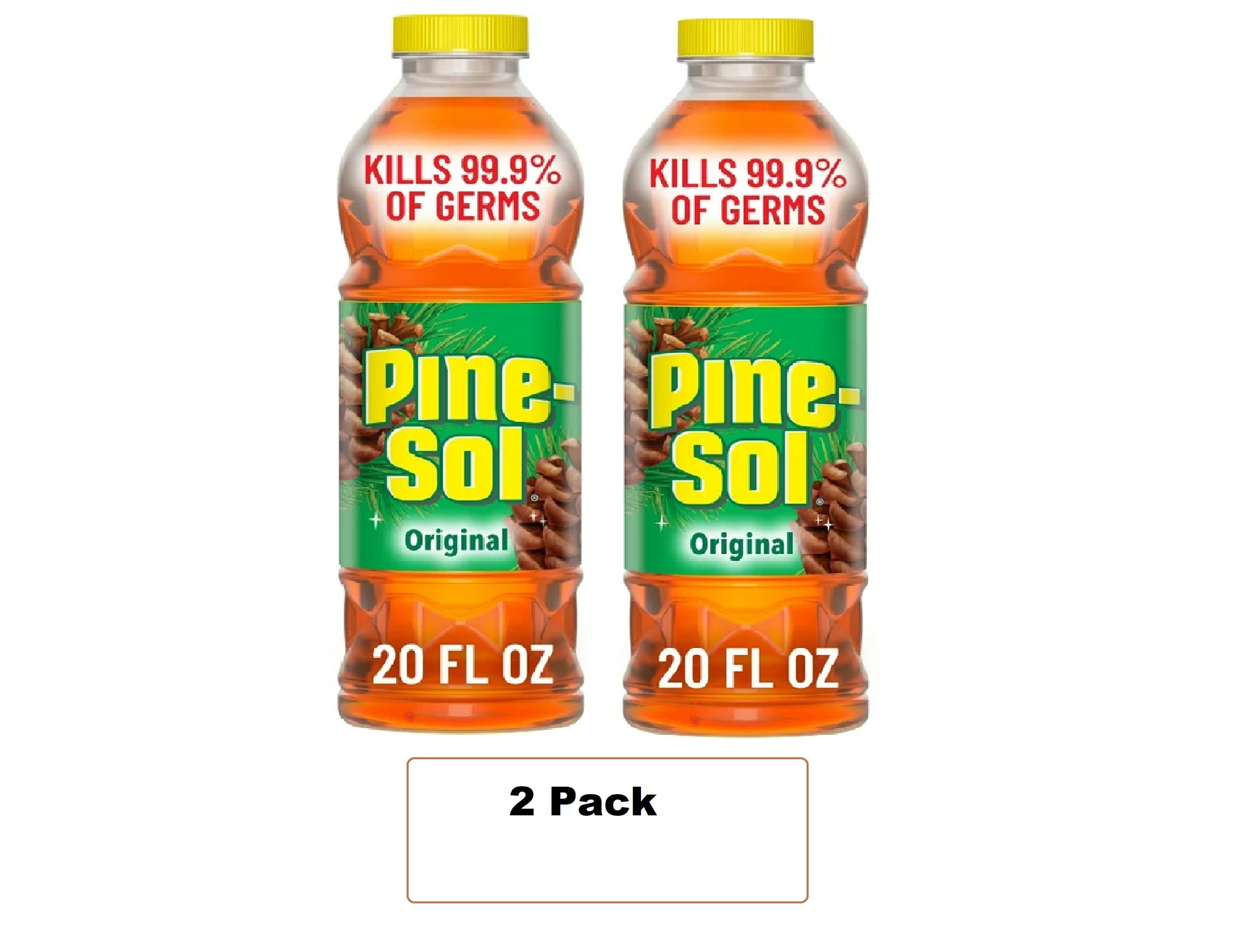Viewport: 1236px width, 952px height.
Task: Click the left 'KILLS 99.9% OF GERMS' text
Action: point(462,187)
